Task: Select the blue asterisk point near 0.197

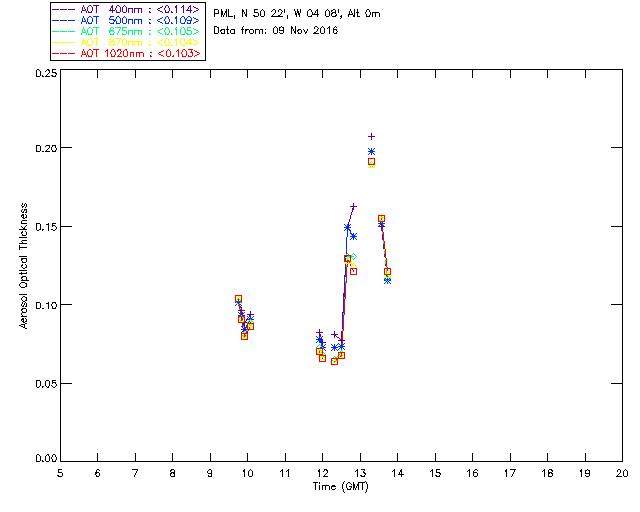Action: [371, 151]
